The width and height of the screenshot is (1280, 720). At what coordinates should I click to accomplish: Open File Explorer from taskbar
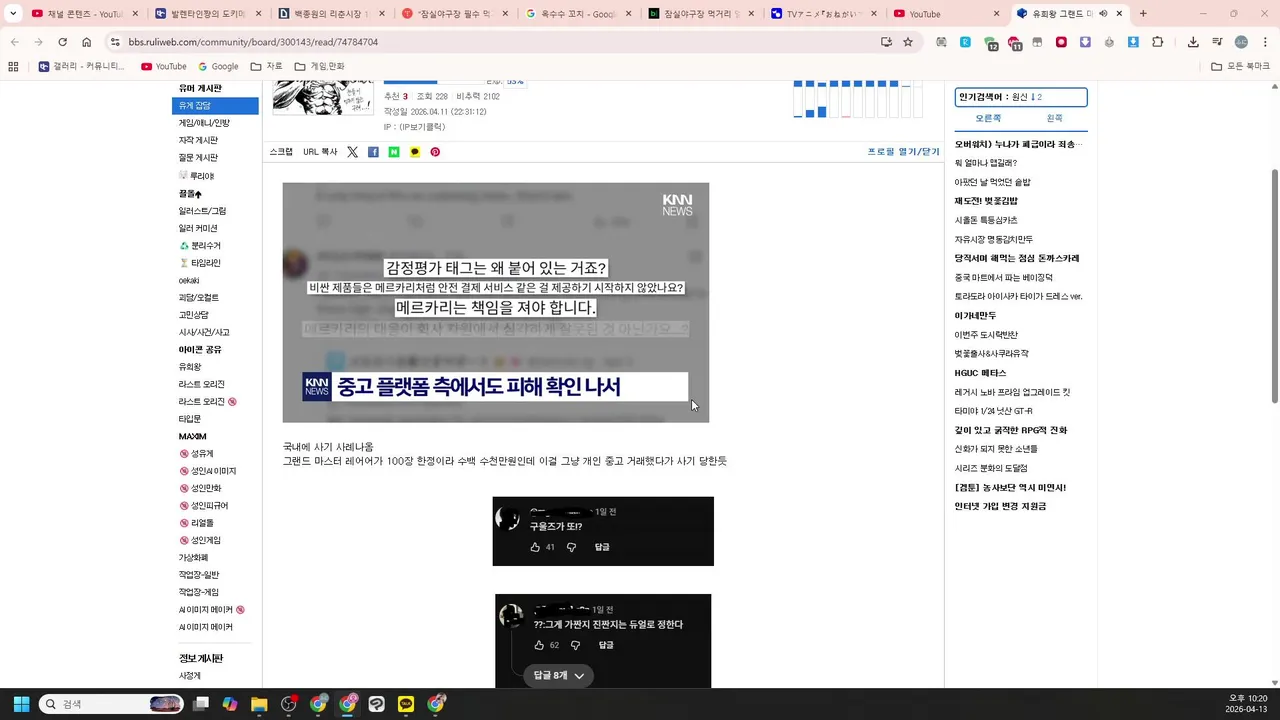(x=259, y=704)
